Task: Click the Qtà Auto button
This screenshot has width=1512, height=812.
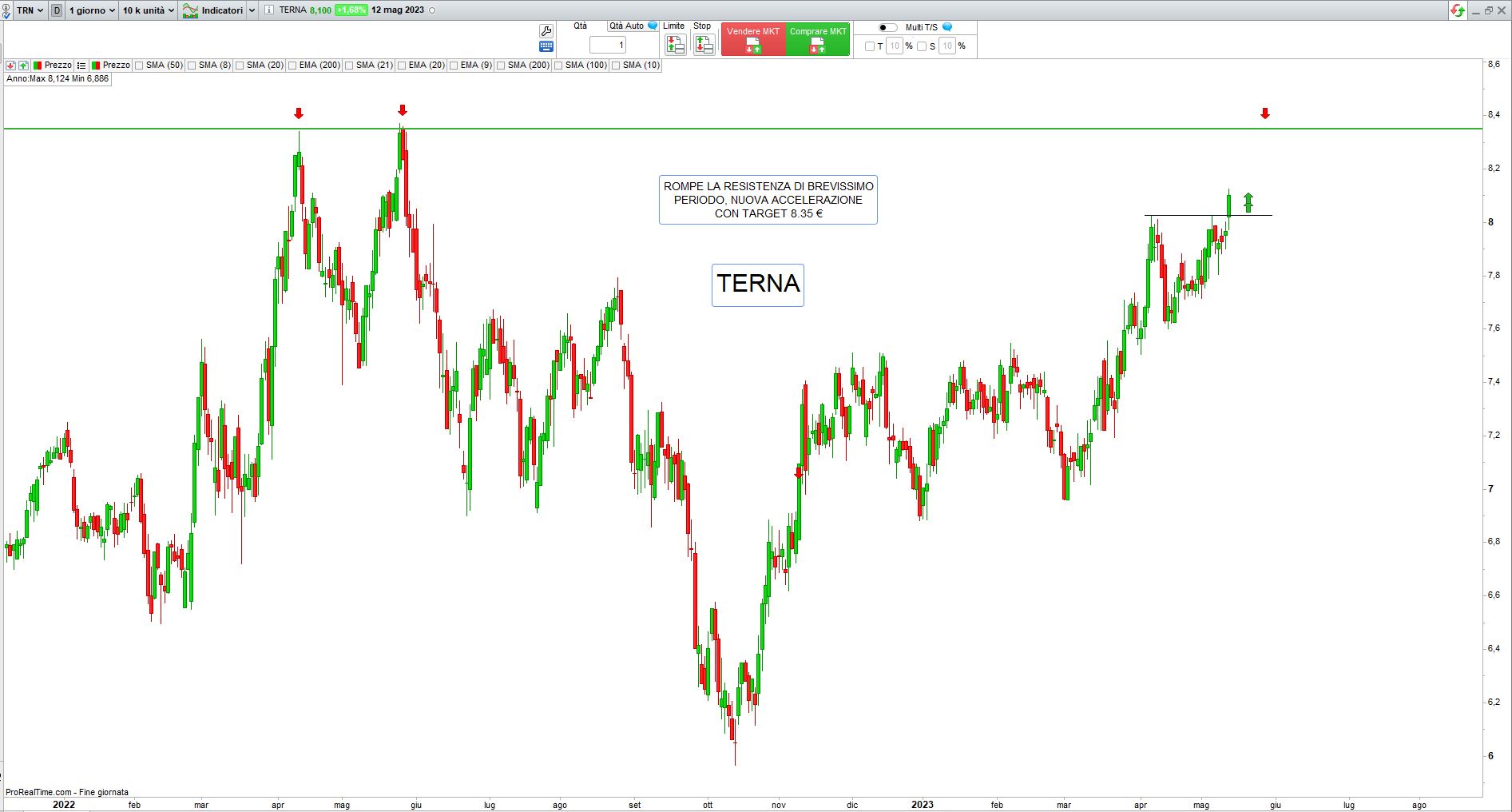Action: [626, 26]
